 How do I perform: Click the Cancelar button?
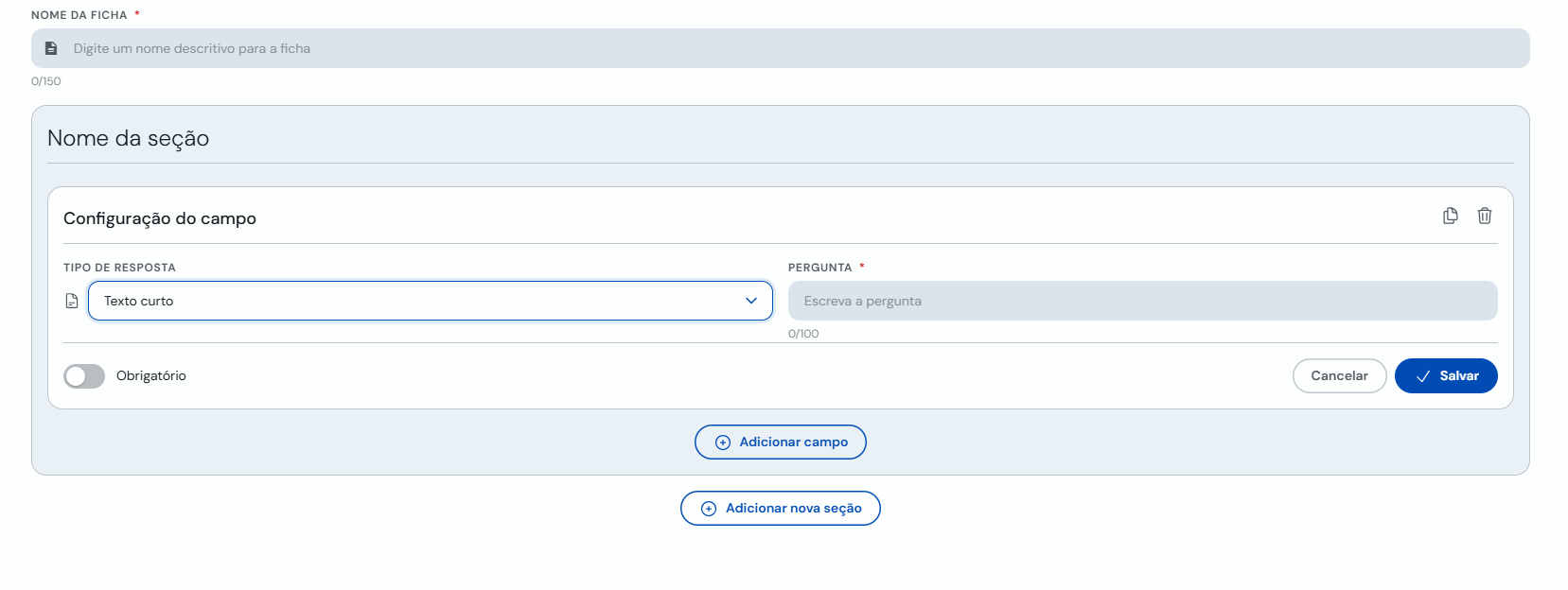click(x=1339, y=375)
